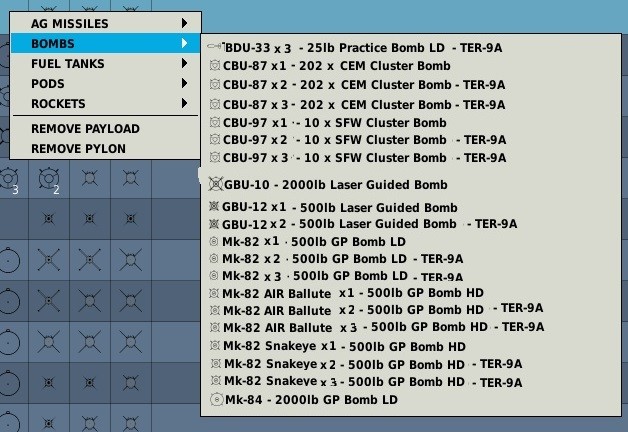Open the ROCKETS submenu
628x432 pixels.
tap(105, 103)
